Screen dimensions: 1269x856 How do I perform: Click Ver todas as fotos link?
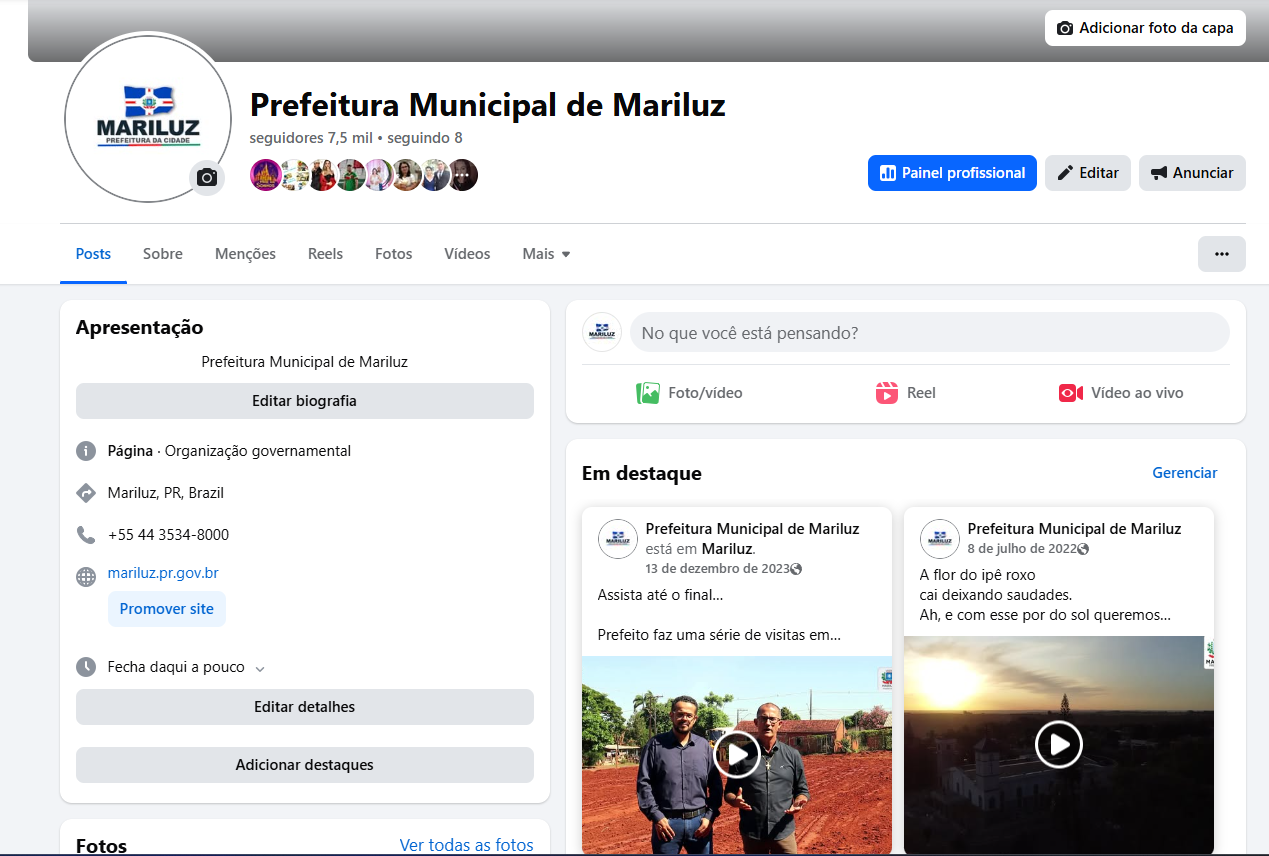click(466, 845)
